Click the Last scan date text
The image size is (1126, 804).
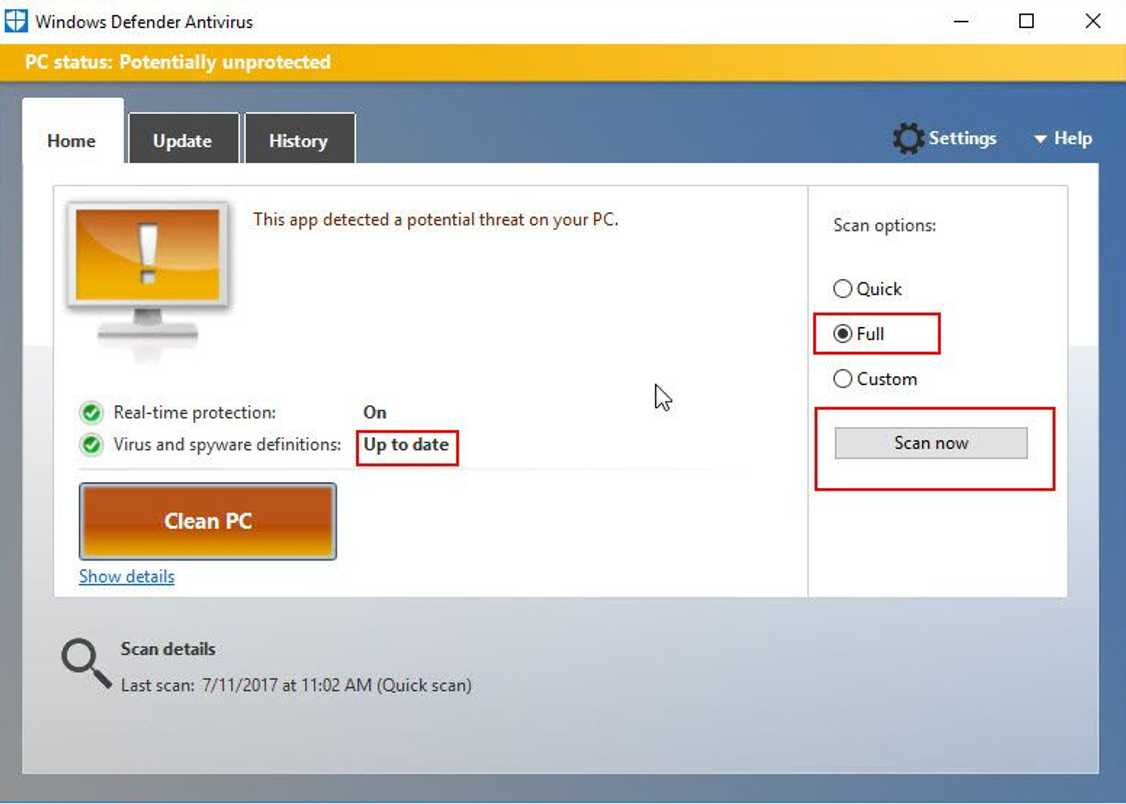(296, 685)
